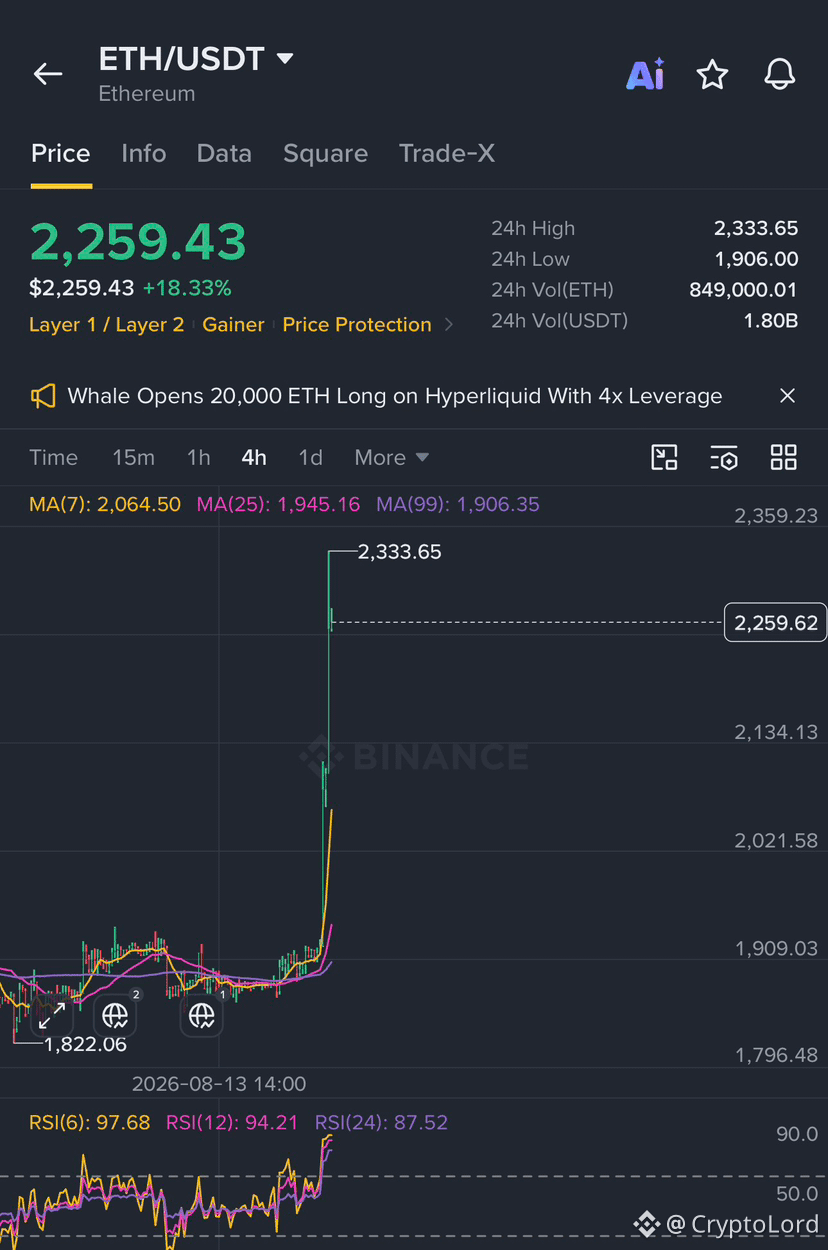This screenshot has height=1250, width=828.
Task: Open the Price Protection tag
Action: 357,325
